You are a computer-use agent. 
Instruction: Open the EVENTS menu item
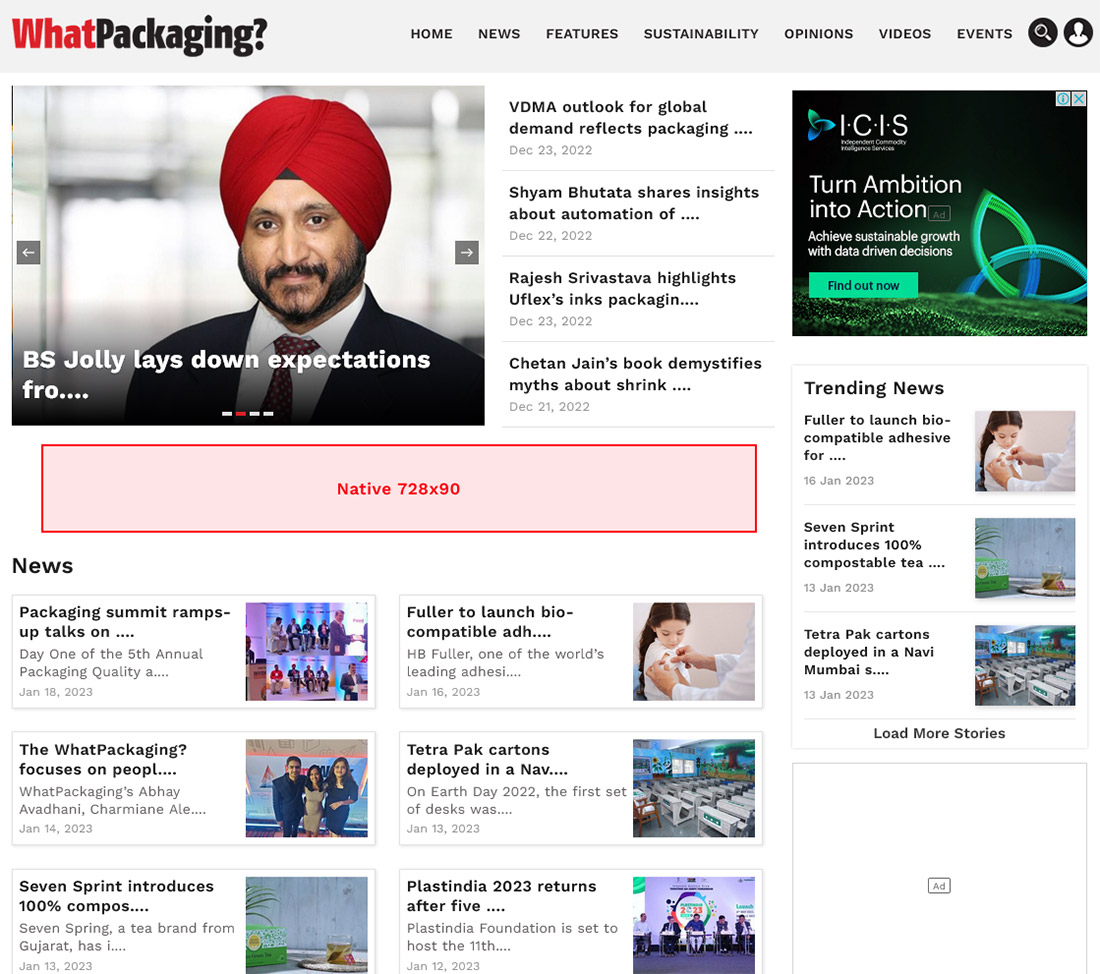tap(984, 34)
